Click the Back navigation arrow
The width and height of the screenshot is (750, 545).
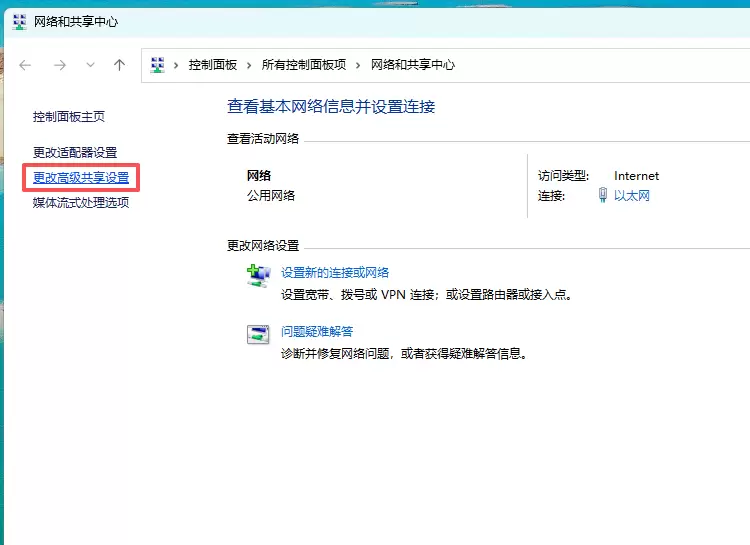pos(25,65)
